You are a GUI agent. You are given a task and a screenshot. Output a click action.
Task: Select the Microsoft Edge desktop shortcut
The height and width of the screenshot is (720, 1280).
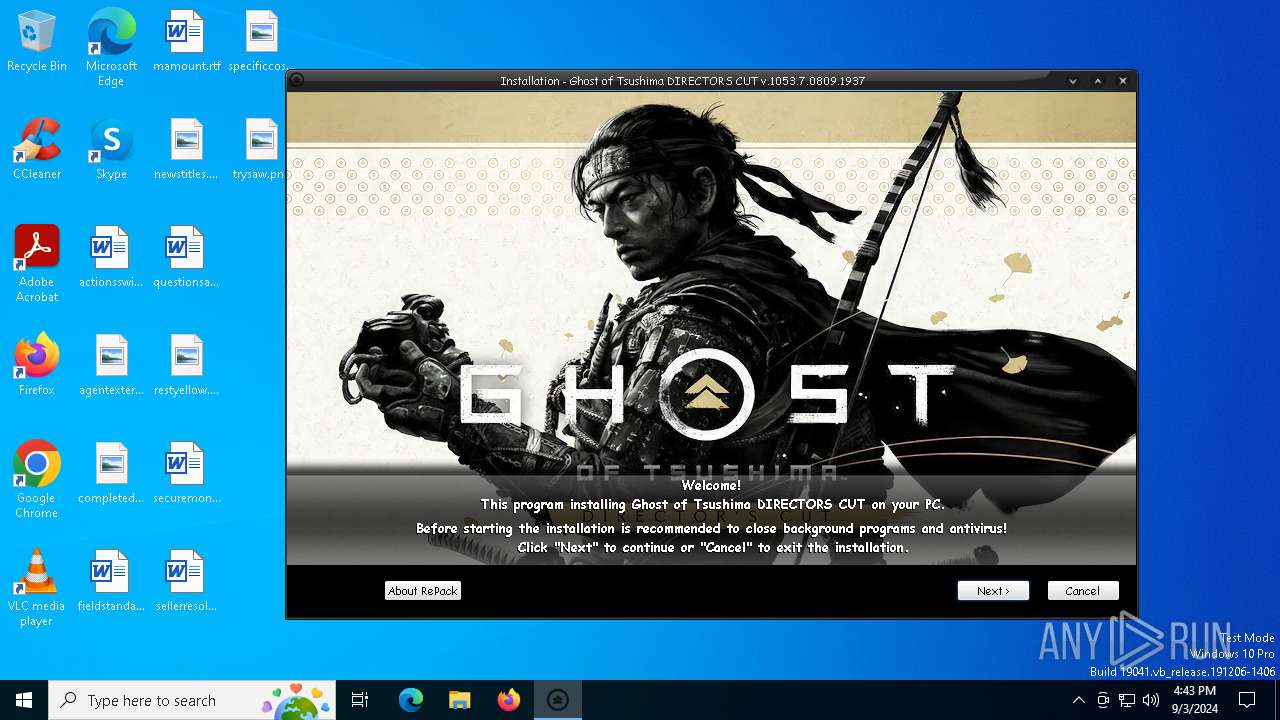point(111,48)
